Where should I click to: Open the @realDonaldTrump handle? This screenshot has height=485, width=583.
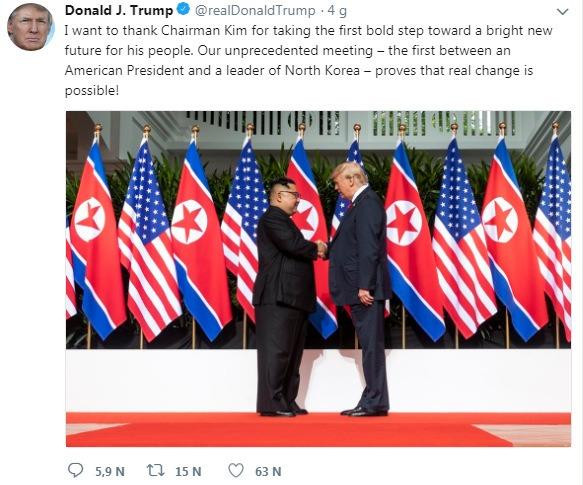pos(255,11)
